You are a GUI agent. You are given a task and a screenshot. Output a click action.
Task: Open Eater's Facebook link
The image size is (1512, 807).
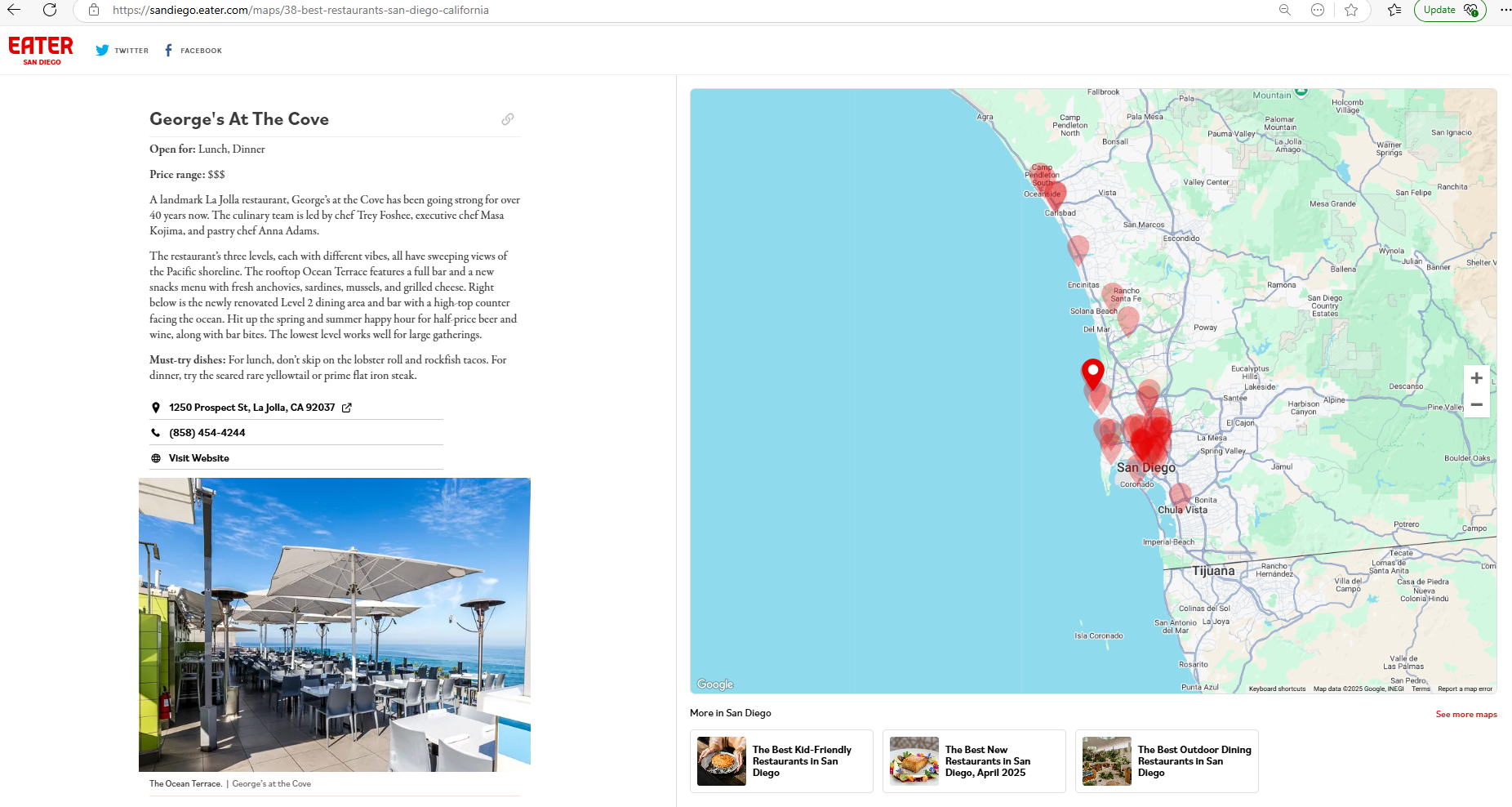(193, 51)
